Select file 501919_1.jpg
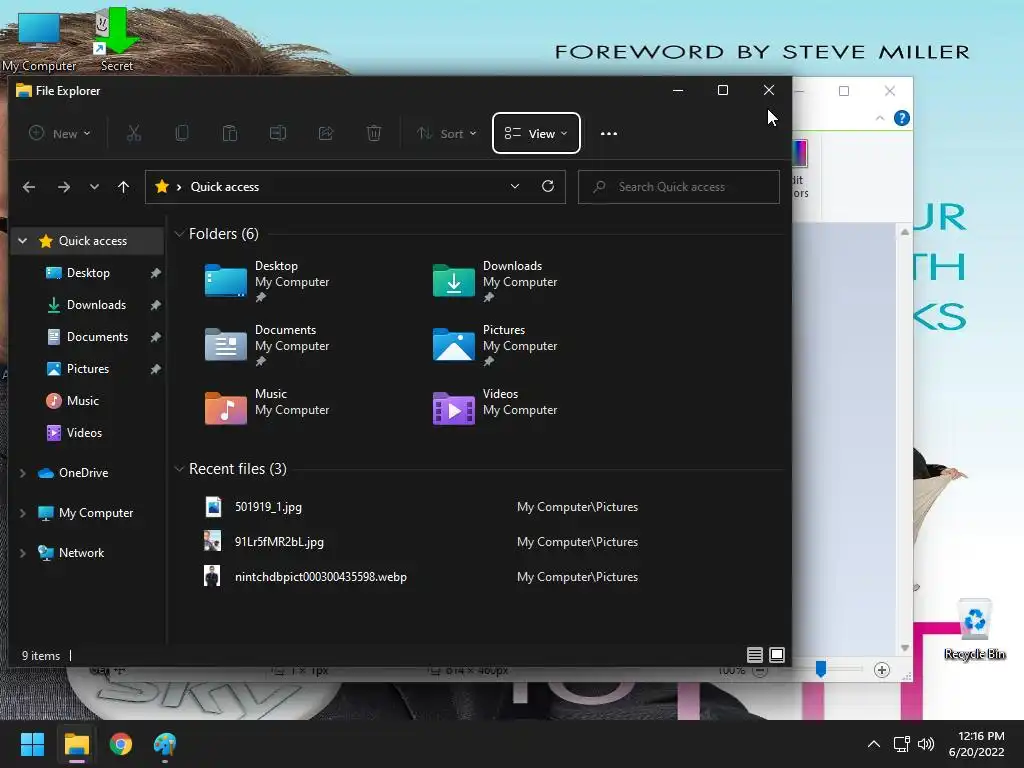 coord(268,507)
